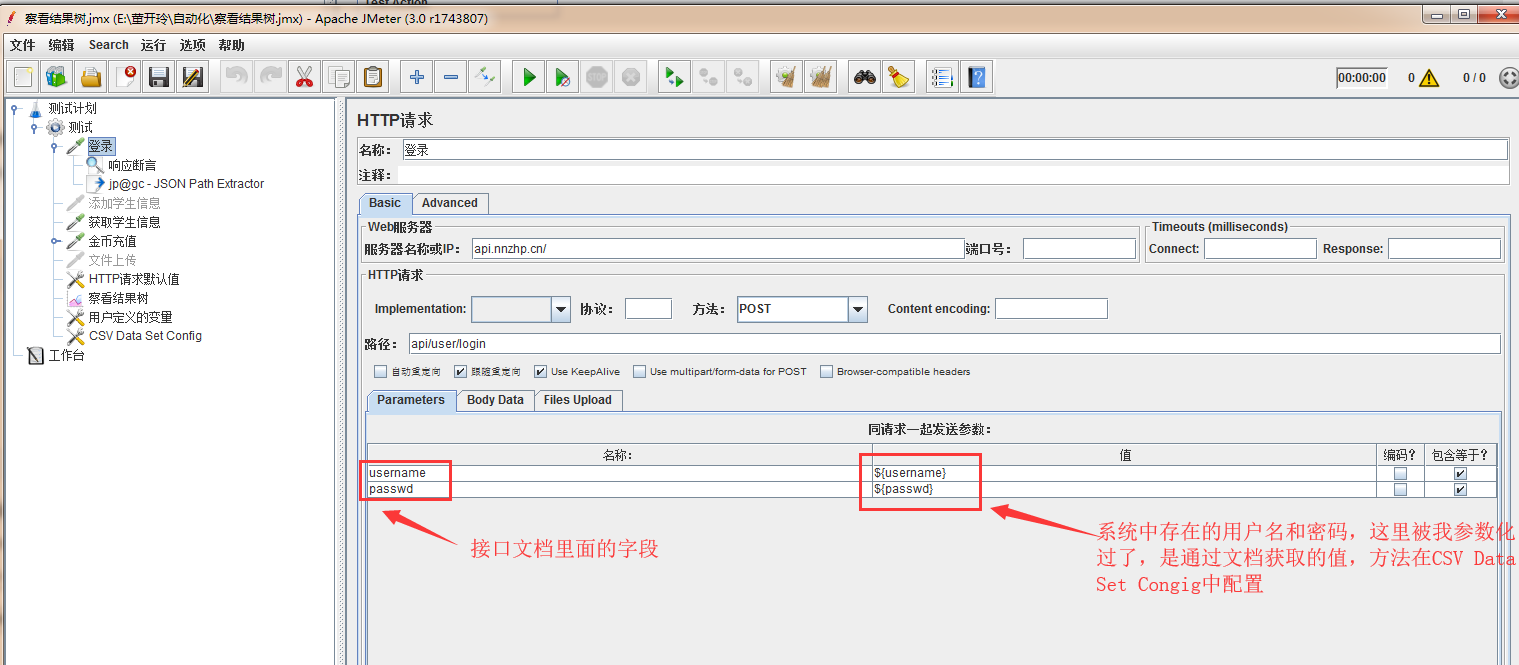Click the Open file folder icon
Viewport: 1519px width, 665px height.
[91, 77]
